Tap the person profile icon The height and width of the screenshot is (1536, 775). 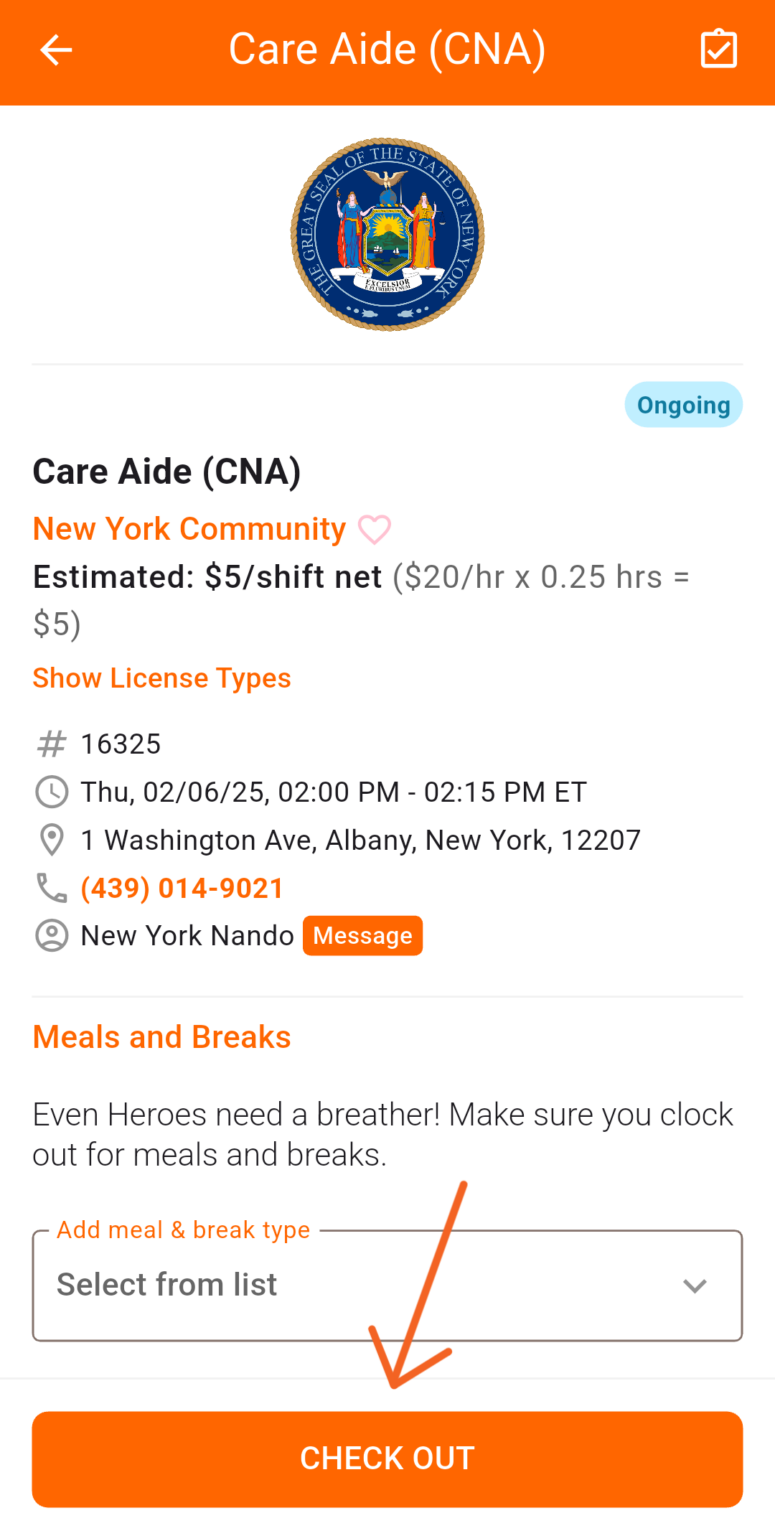[x=51, y=936]
